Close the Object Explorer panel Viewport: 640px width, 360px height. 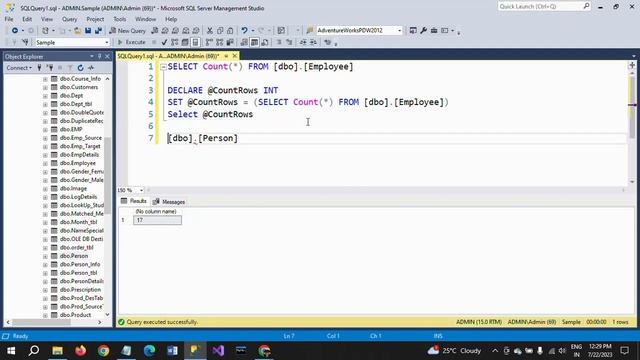pyautogui.click(x=107, y=56)
